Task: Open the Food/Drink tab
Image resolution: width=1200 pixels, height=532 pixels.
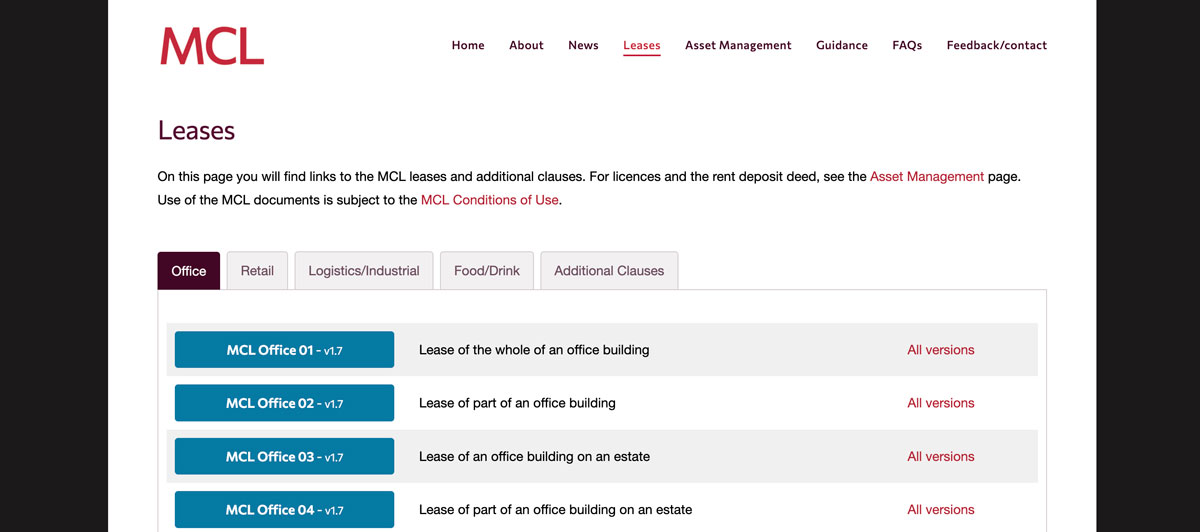Action: (x=487, y=271)
